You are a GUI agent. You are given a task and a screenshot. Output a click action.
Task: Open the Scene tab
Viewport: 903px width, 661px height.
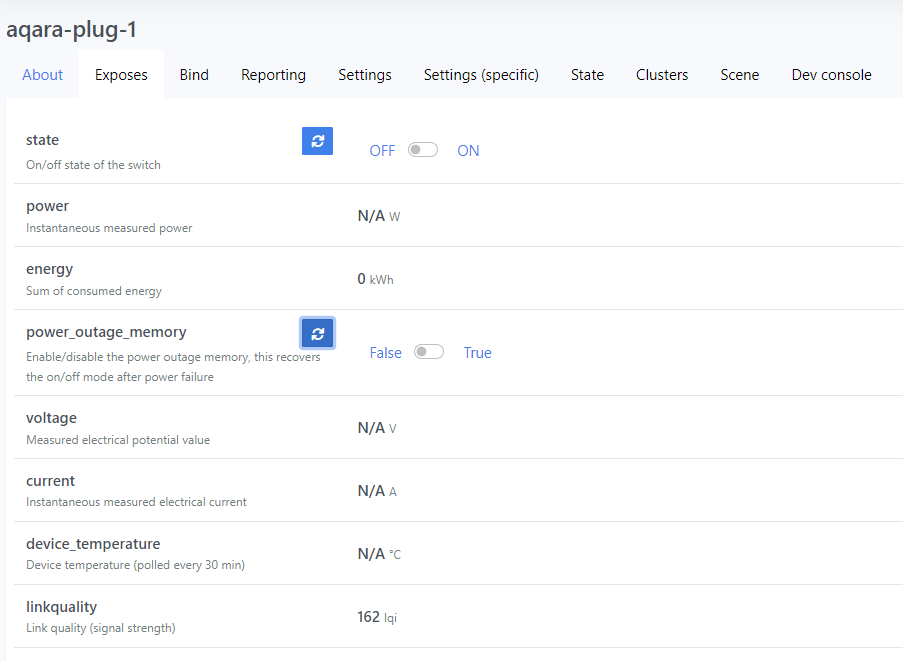(739, 75)
